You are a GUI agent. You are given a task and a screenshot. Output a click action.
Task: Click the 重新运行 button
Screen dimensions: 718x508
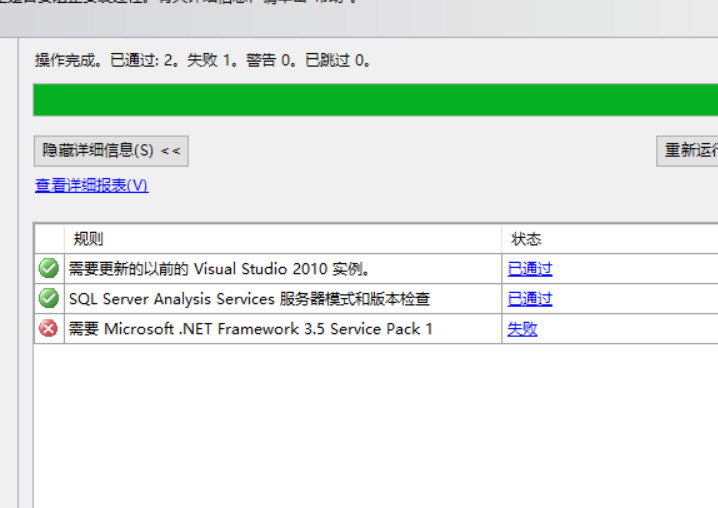click(687, 151)
